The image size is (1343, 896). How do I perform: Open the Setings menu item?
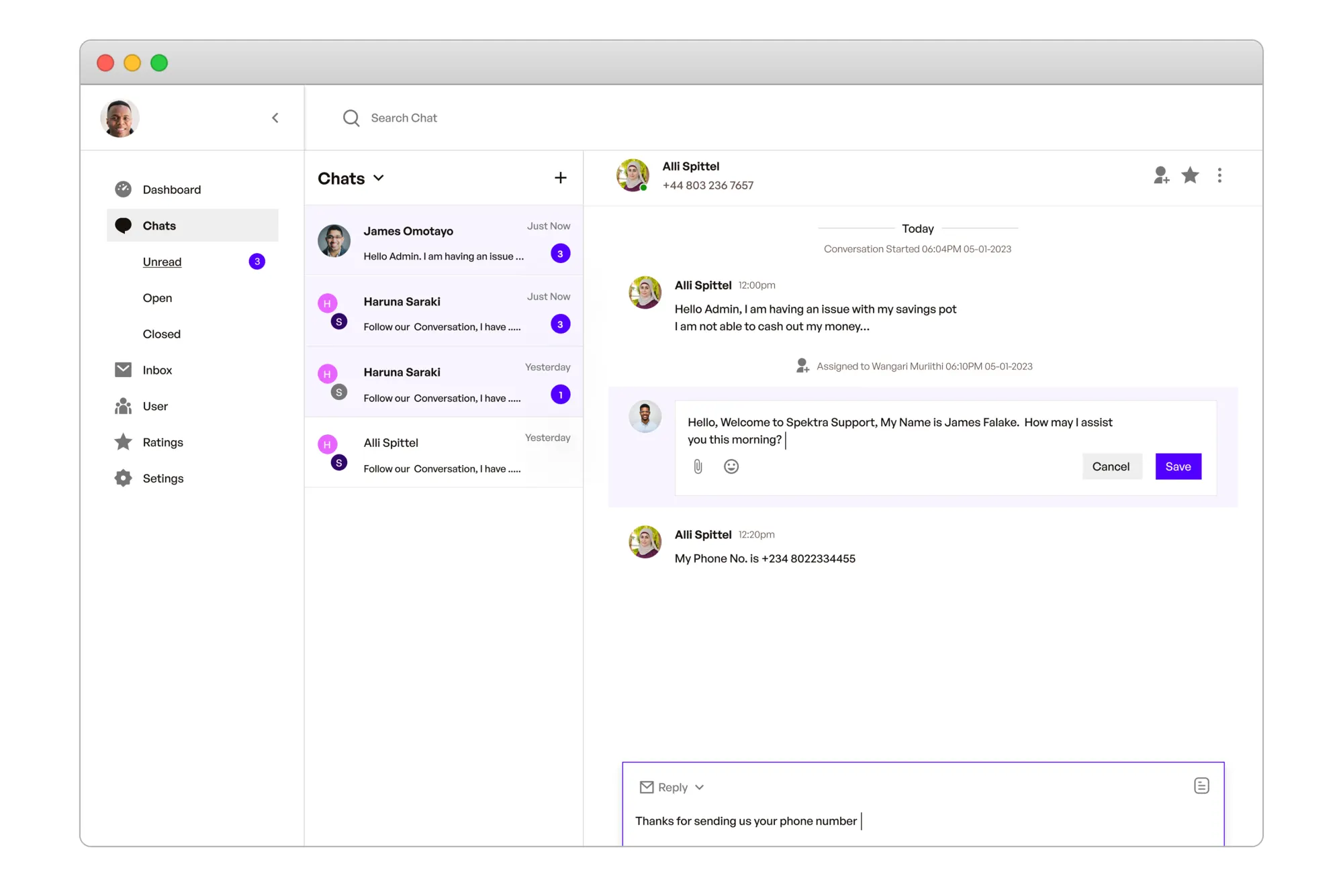(x=193, y=478)
